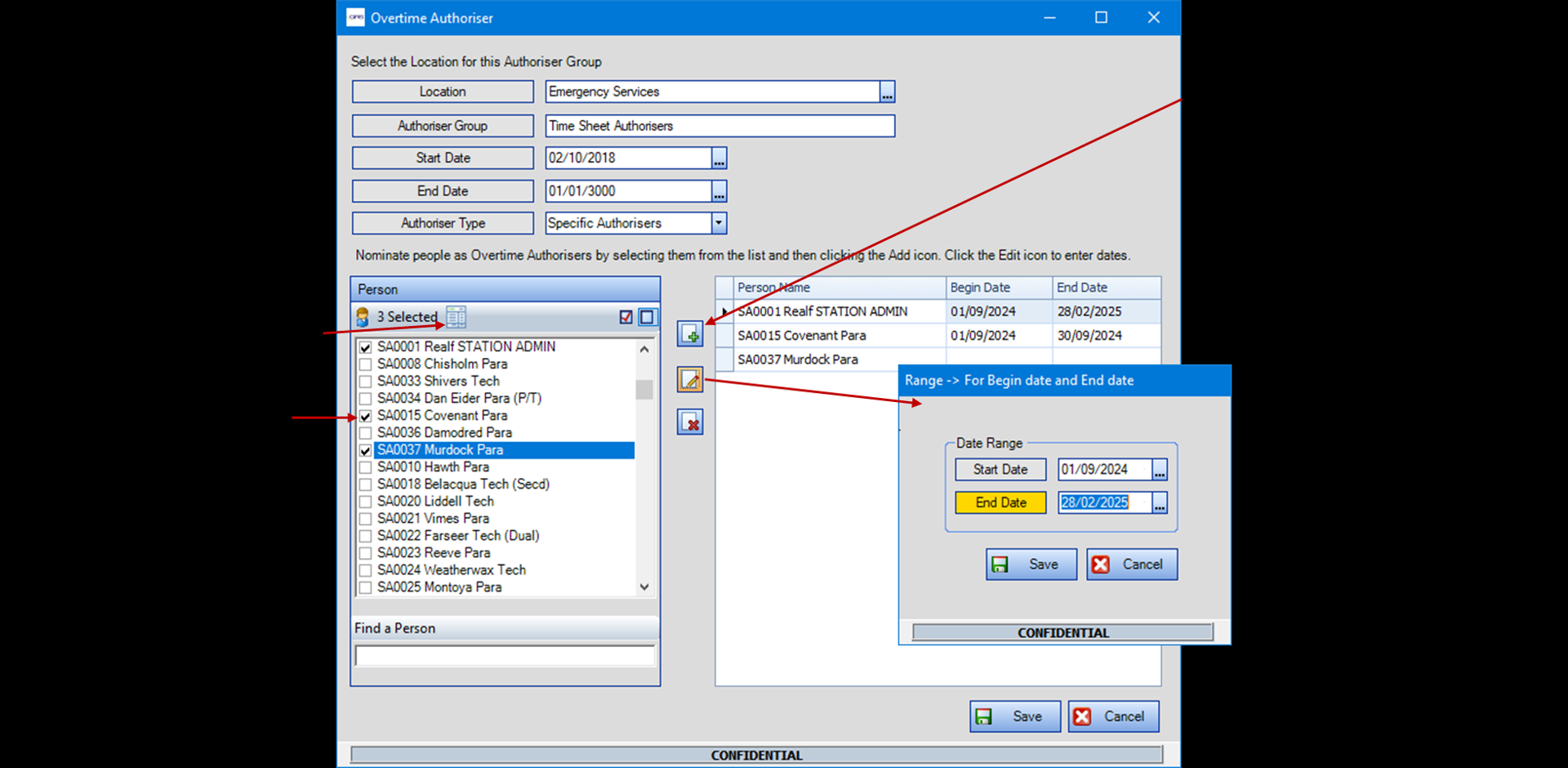Sort by the Begin Date column header

click(x=998, y=288)
